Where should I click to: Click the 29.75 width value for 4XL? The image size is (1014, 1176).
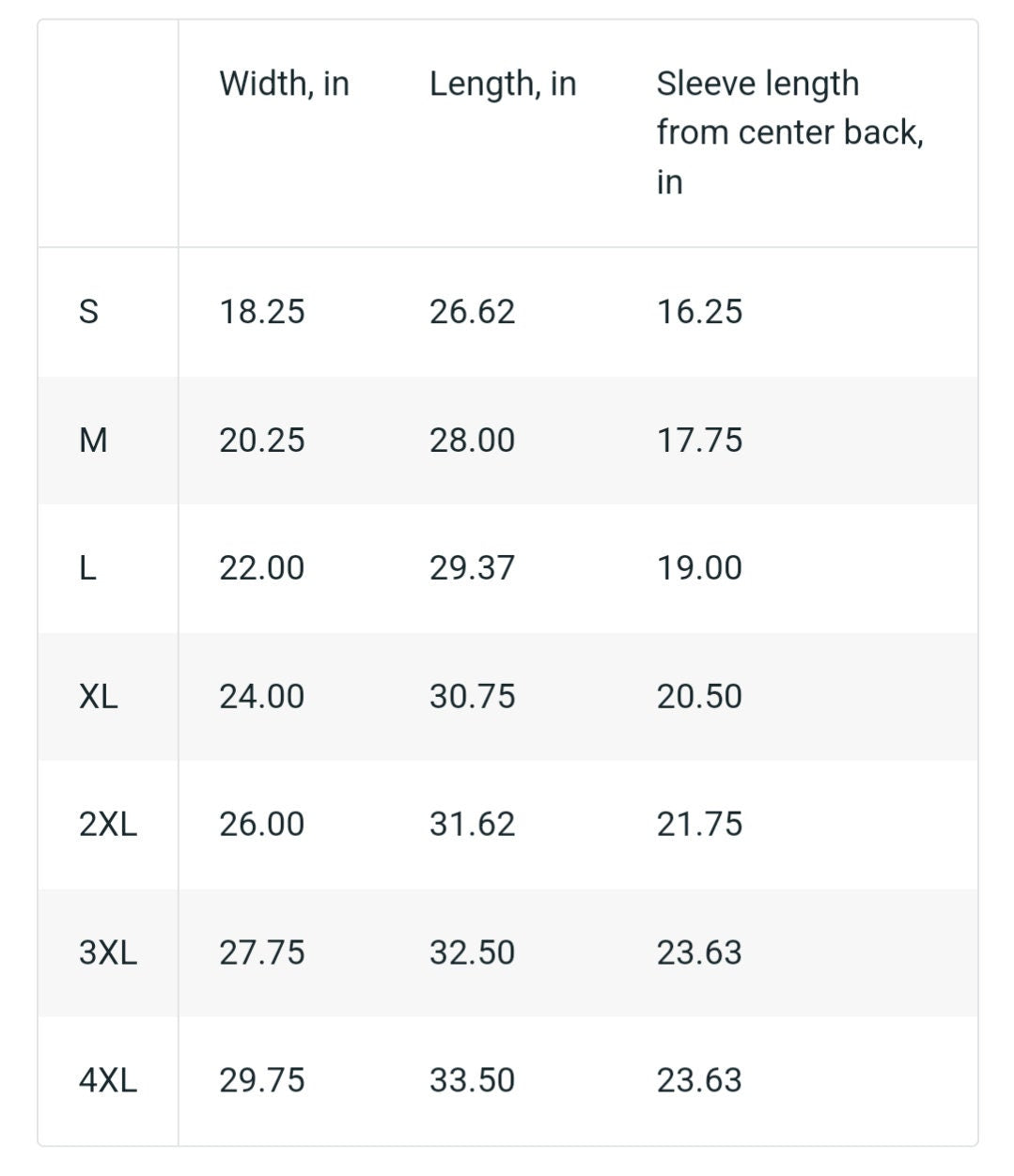pos(262,1080)
